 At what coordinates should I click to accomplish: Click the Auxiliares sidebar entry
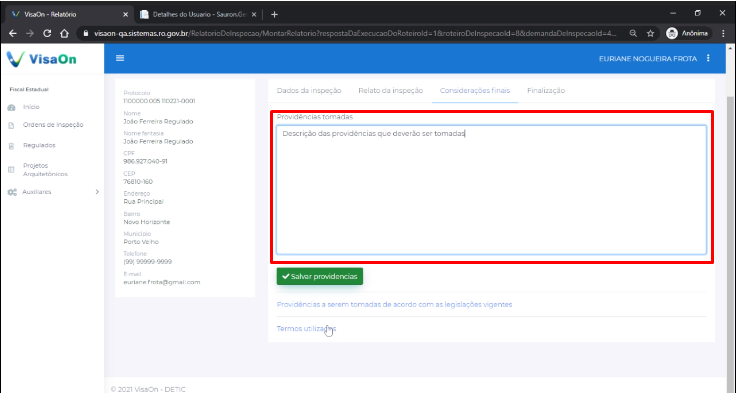pos(37,192)
